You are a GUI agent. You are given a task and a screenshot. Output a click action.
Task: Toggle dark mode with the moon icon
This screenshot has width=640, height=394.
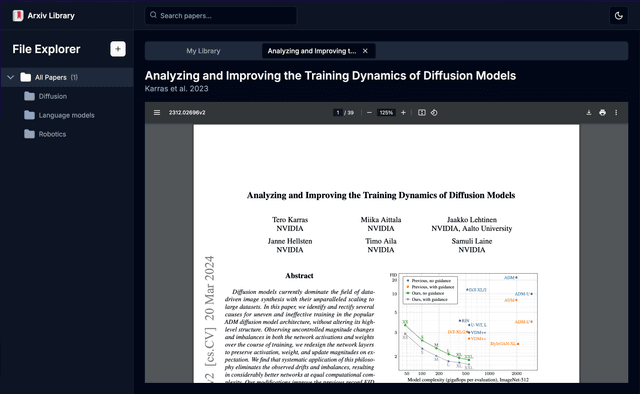(618, 16)
